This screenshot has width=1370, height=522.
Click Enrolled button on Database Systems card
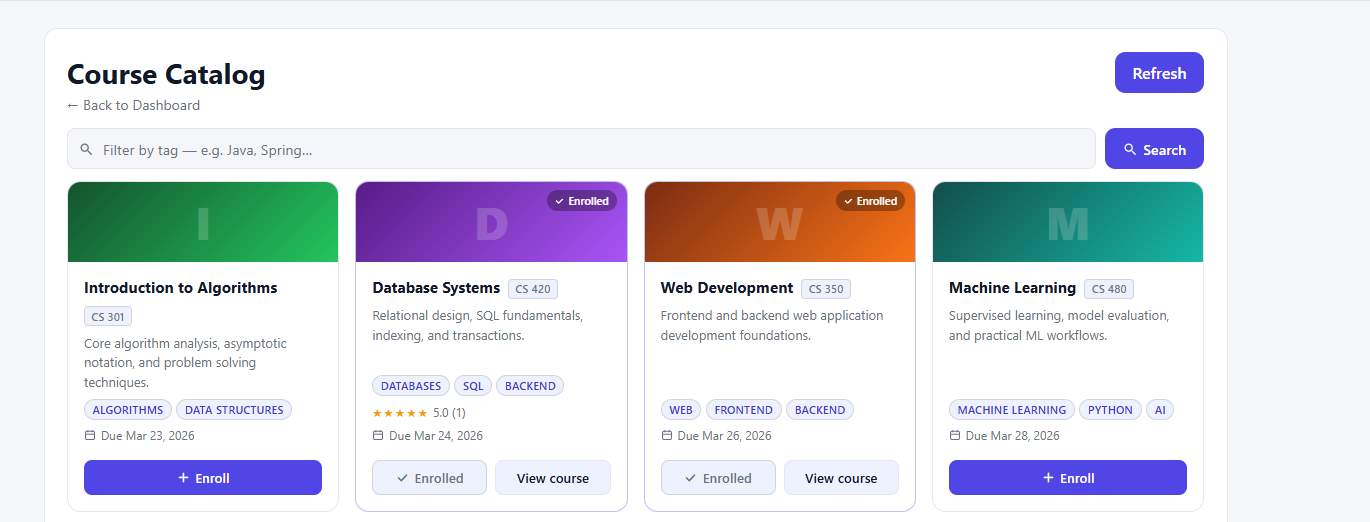429,478
